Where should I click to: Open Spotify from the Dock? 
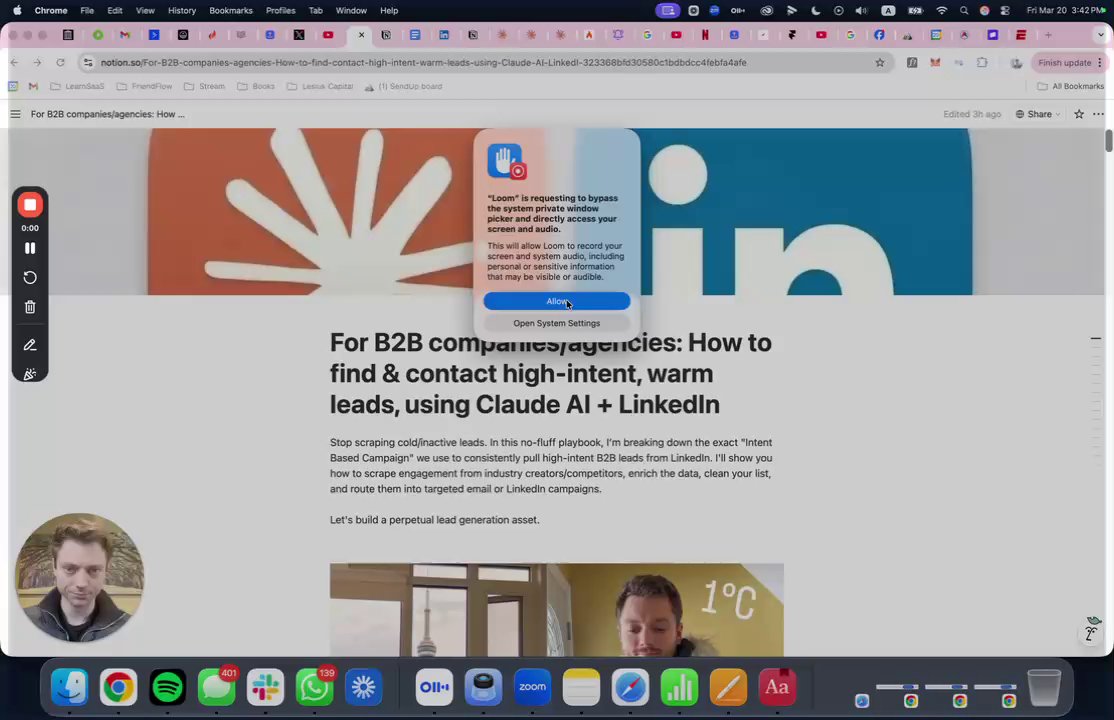coord(168,687)
